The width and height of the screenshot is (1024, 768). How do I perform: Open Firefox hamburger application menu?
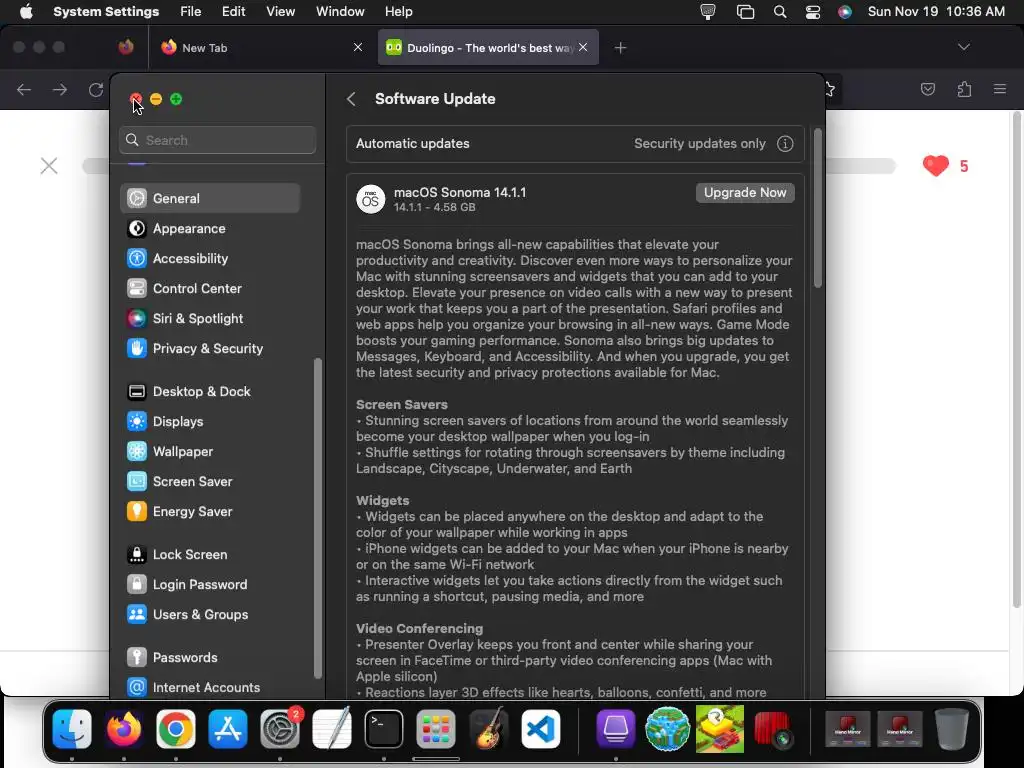tap(1000, 89)
